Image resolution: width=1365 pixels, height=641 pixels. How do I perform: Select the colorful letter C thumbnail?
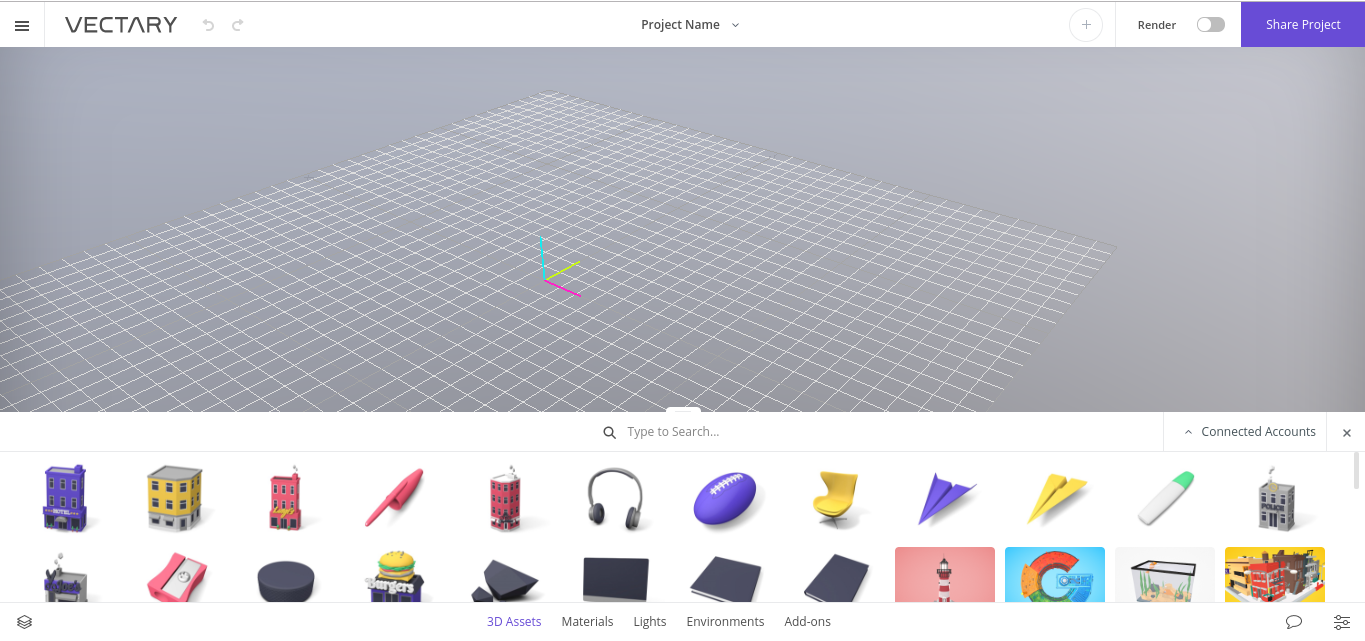tap(1055, 574)
